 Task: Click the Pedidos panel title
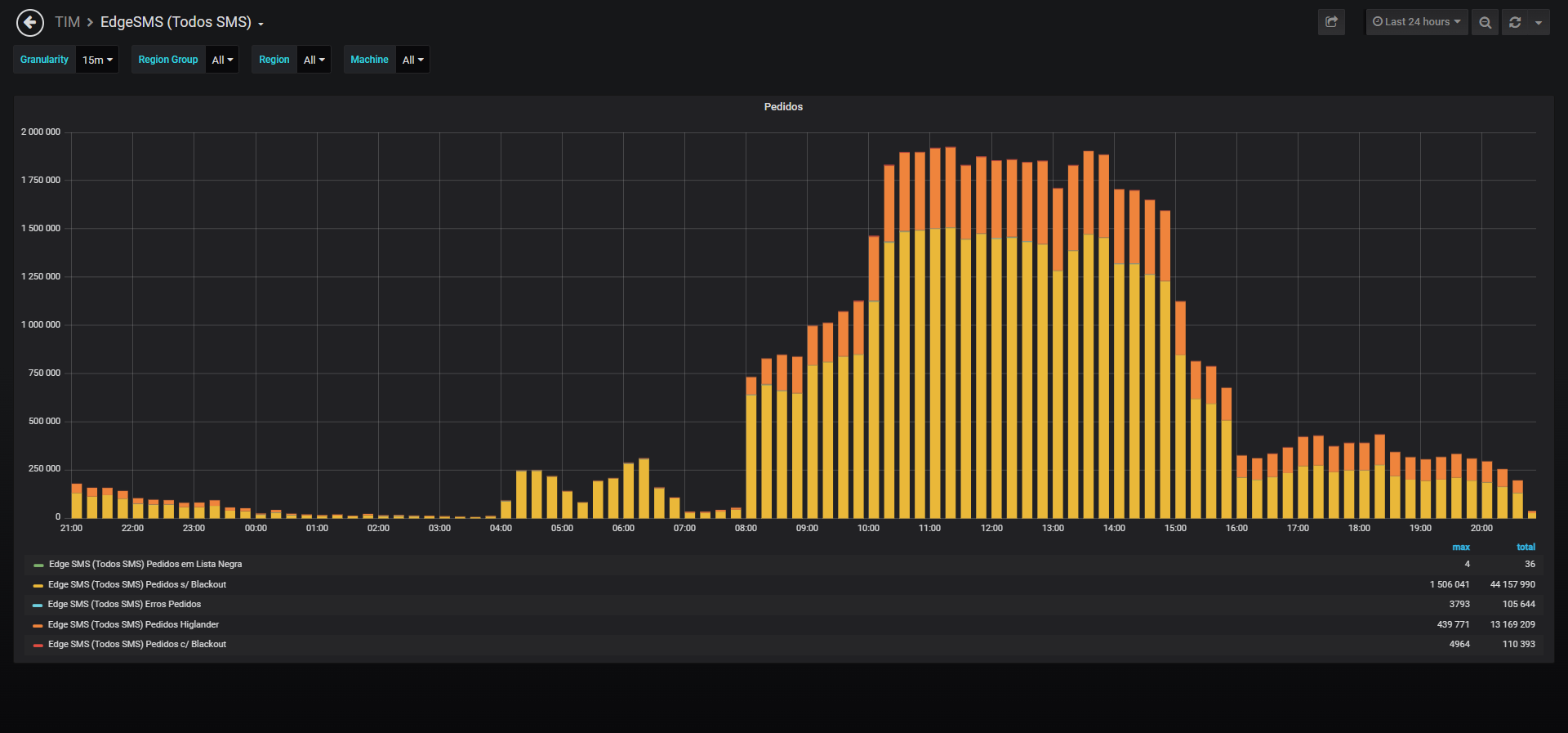pyautogui.click(x=783, y=107)
